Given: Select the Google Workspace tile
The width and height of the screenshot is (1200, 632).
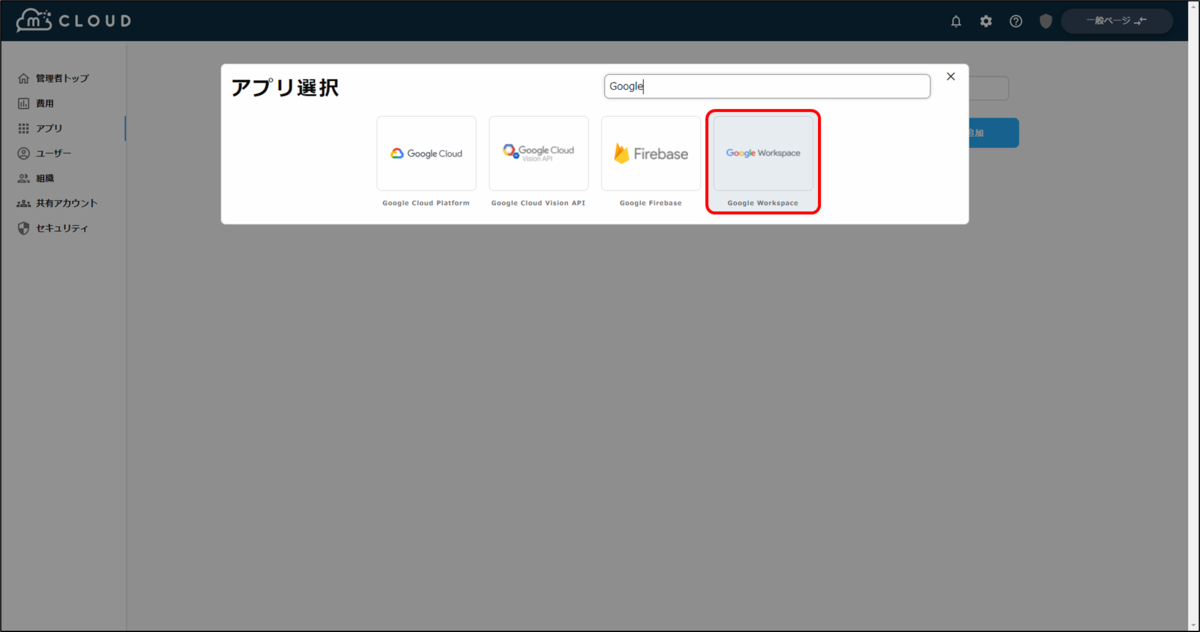Looking at the screenshot, I should coord(763,153).
